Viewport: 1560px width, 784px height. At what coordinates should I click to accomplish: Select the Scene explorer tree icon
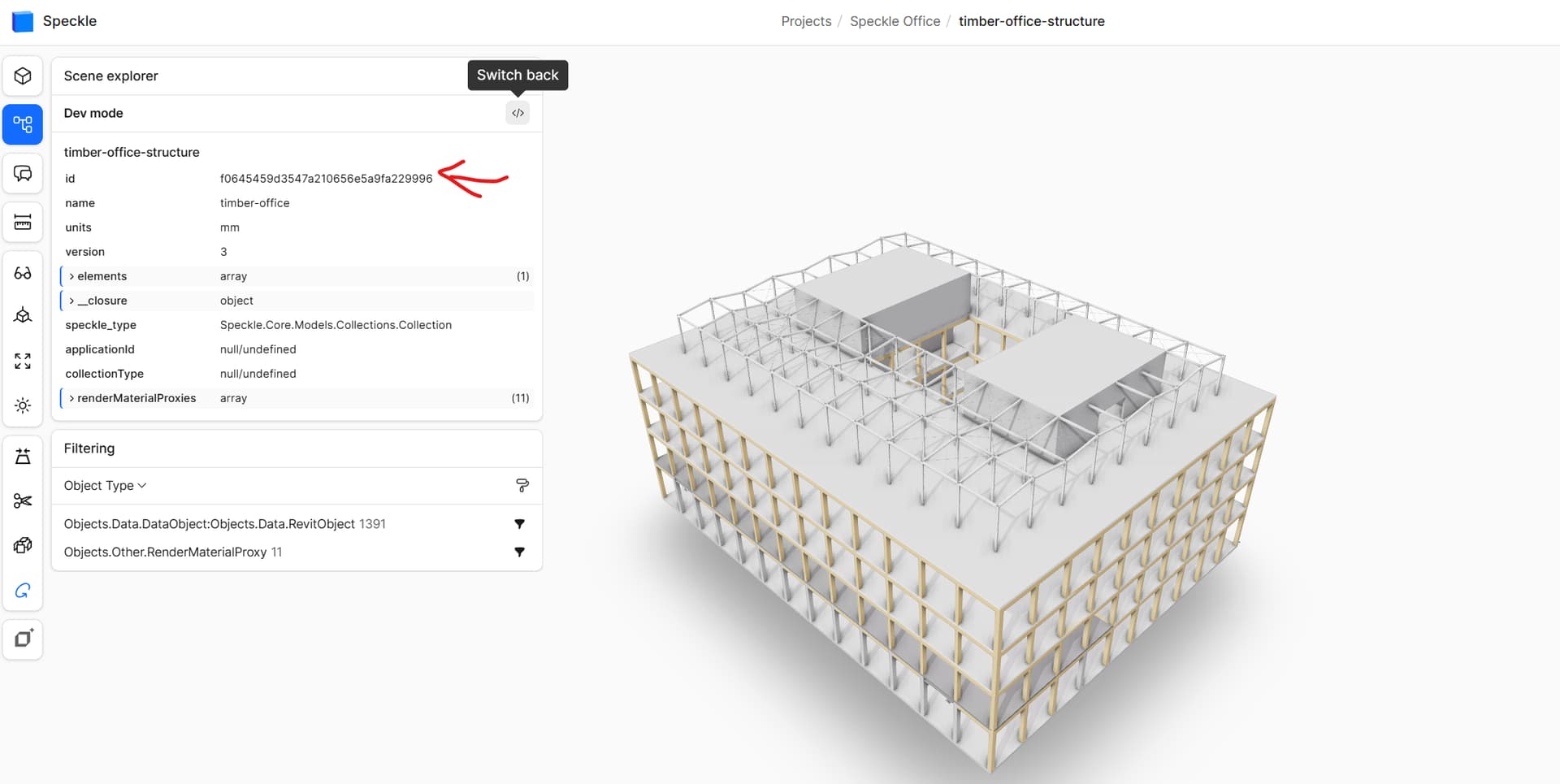[23, 124]
